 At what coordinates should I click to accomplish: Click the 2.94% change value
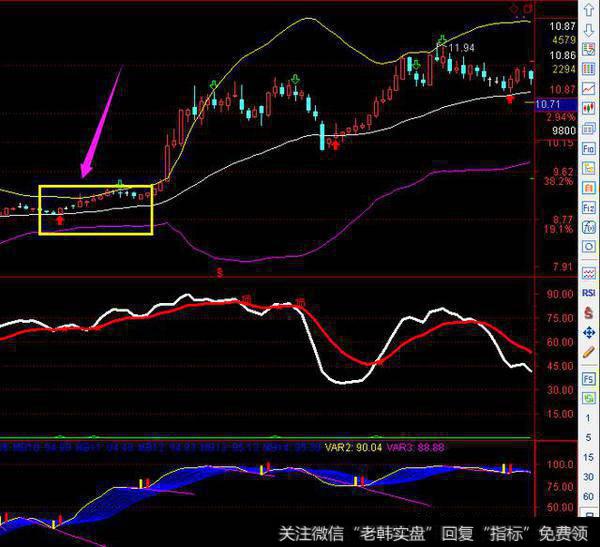pos(561,117)
